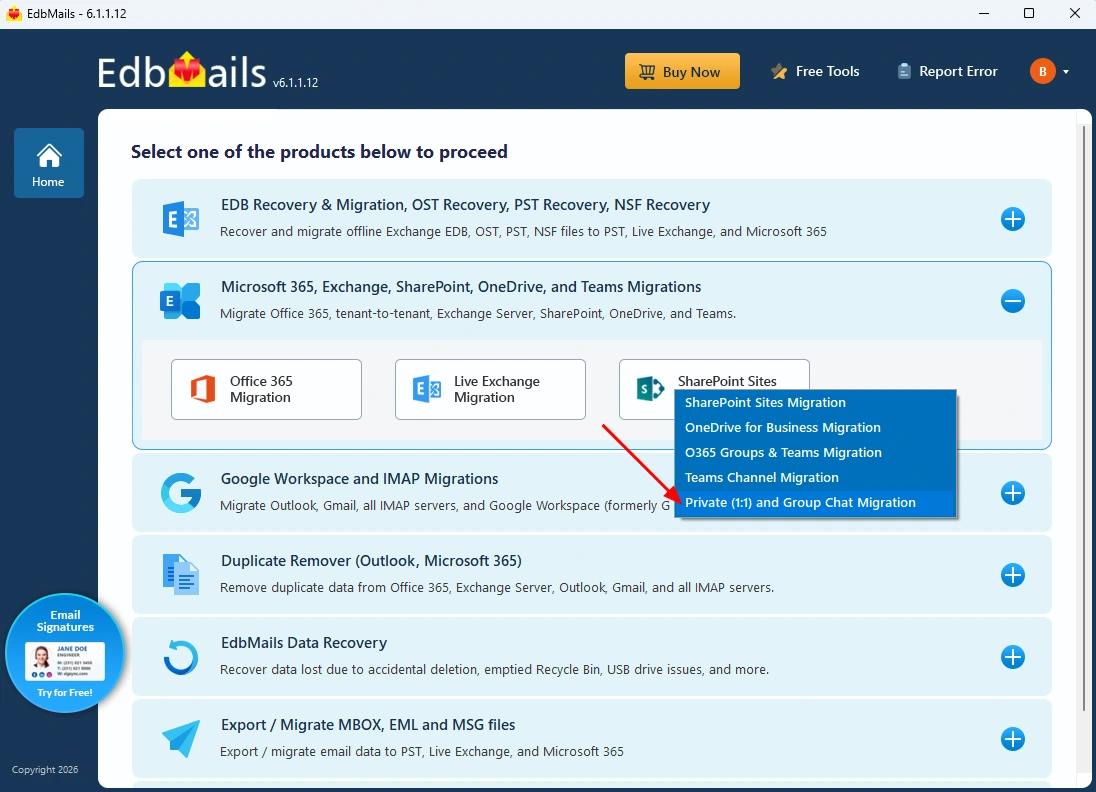Viewport: 1096px width, 792px height.
Task: Open Office 365 Migration
Action: click(x=266, y=389)
